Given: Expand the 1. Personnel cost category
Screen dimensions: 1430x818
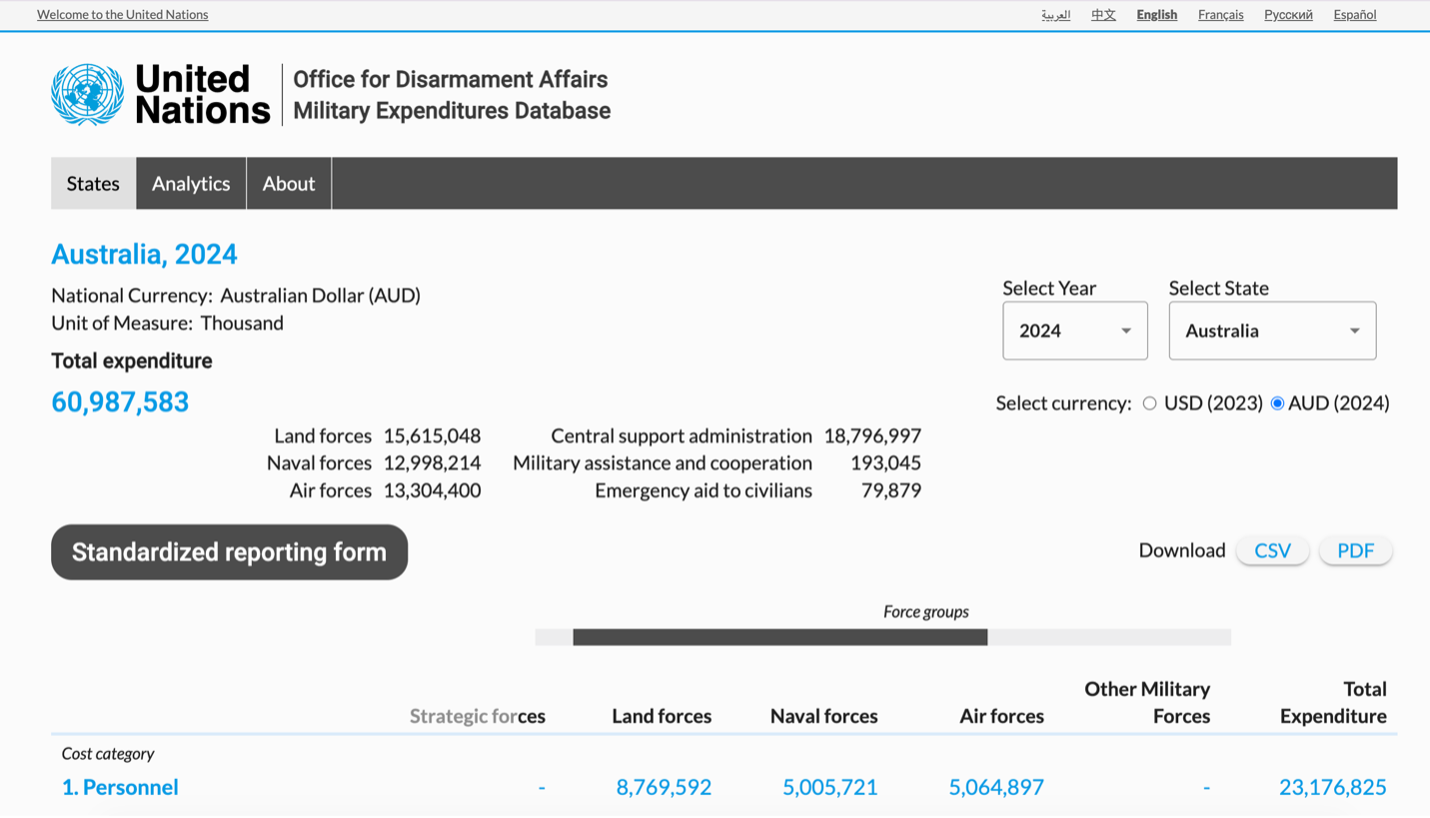Looking at the screenshot, I should (120, 787).
